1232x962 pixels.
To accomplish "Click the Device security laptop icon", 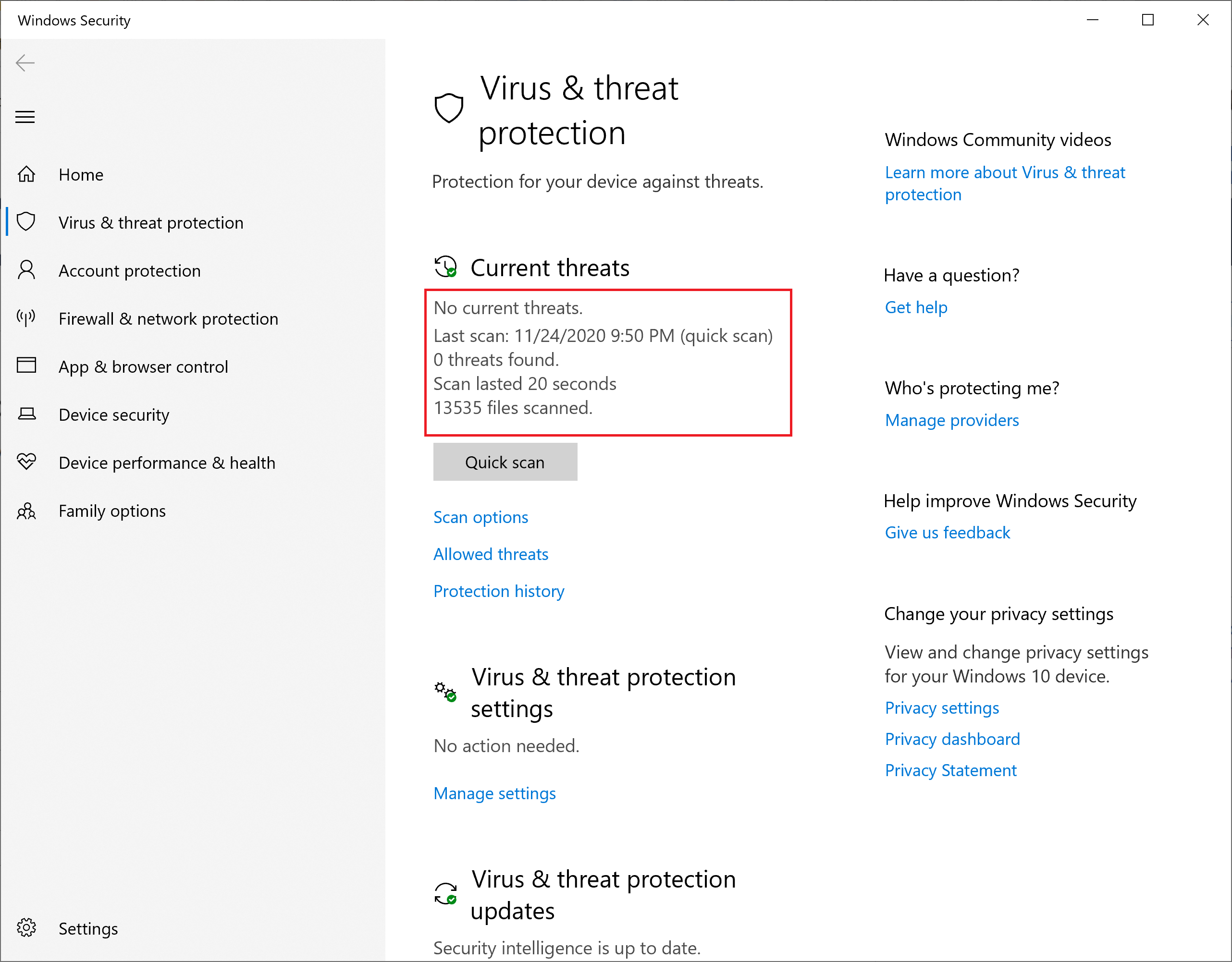I will [x=26, y=414].
